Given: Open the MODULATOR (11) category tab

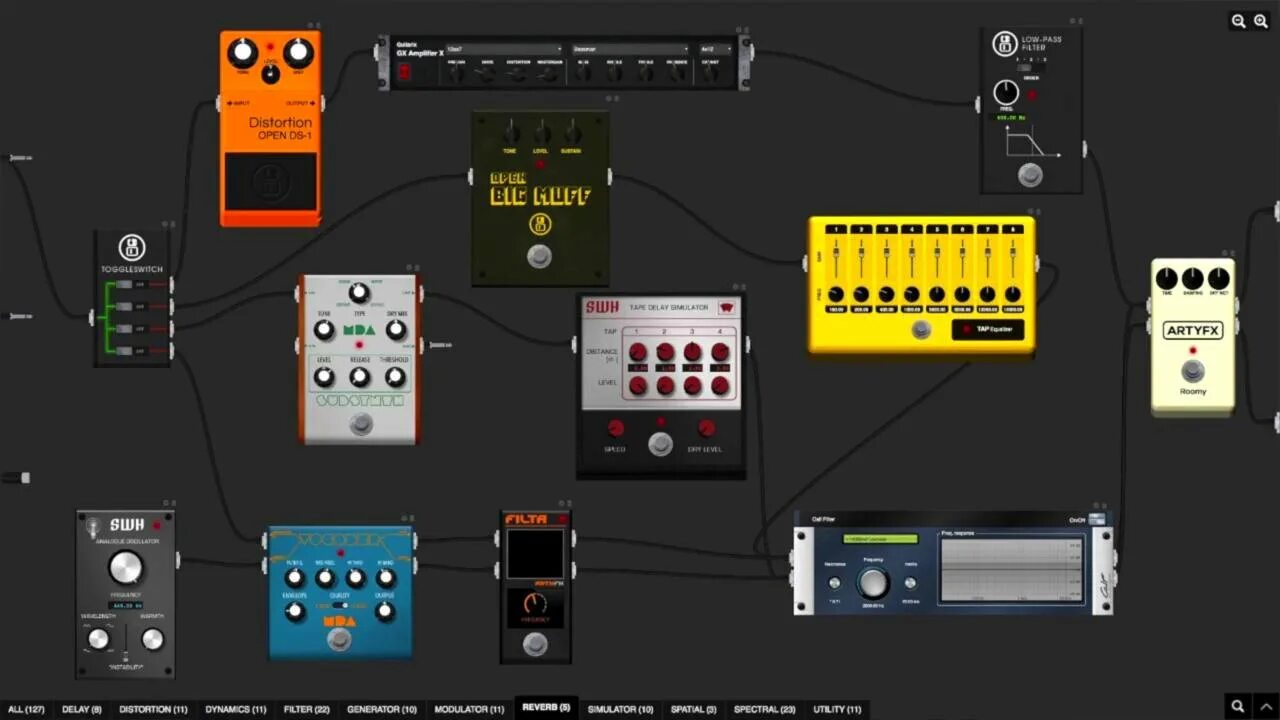Looking at the screenshot, I should (x=469, y=709).
